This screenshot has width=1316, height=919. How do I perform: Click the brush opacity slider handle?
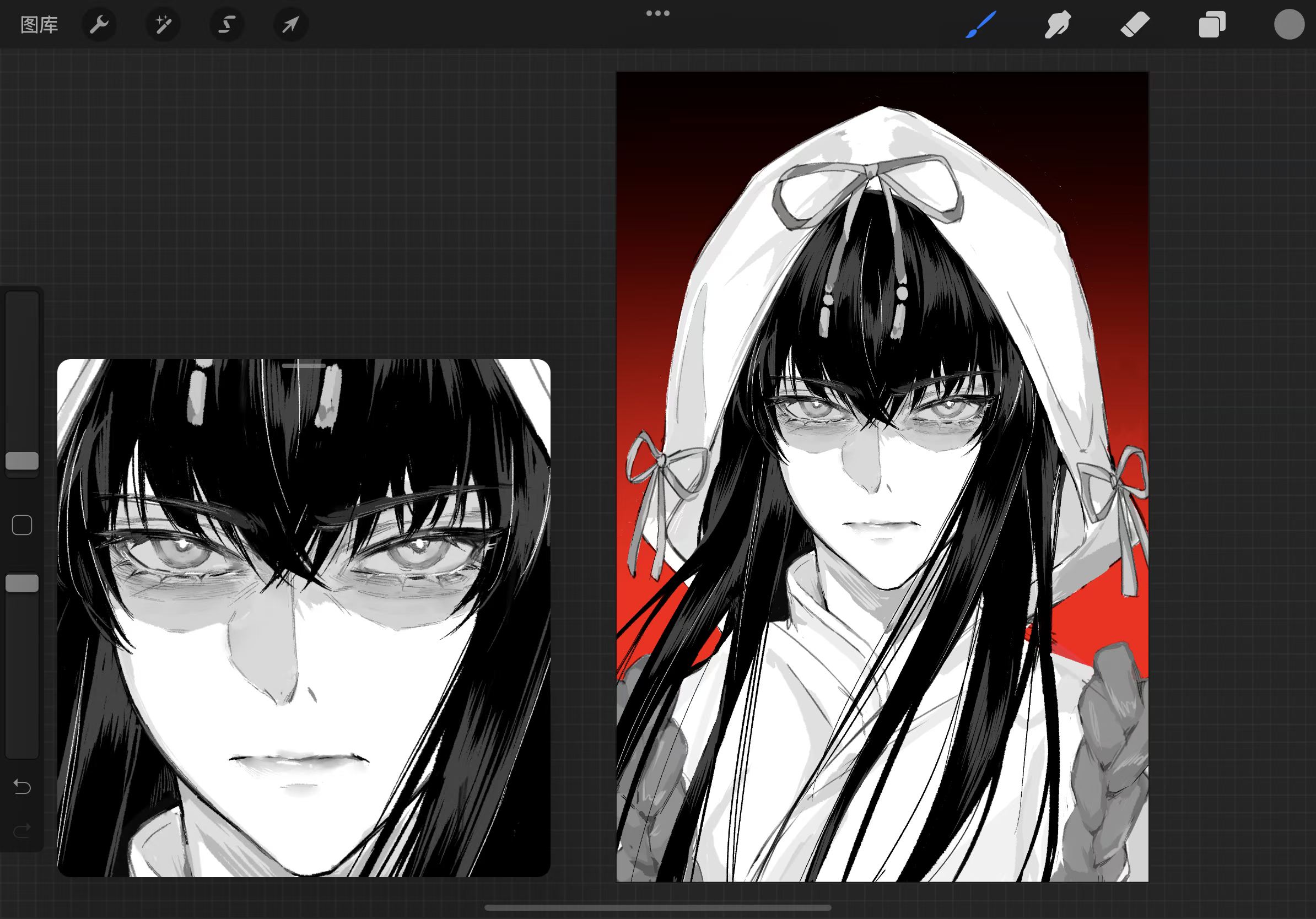(x=22, y=583)
